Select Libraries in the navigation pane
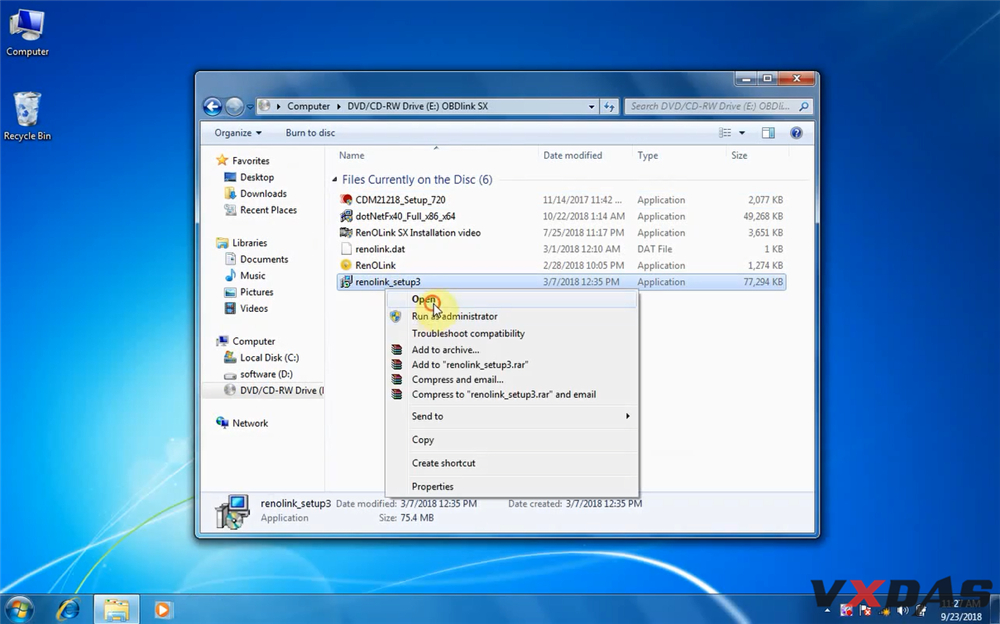 click(x=249, y=243)
